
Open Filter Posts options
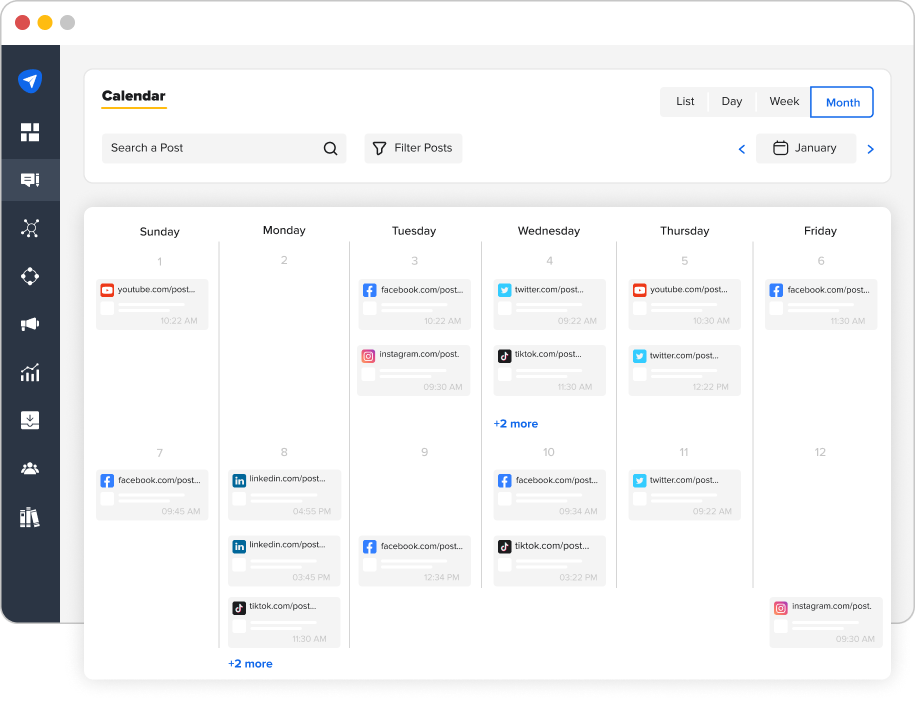tap(413, 148)
